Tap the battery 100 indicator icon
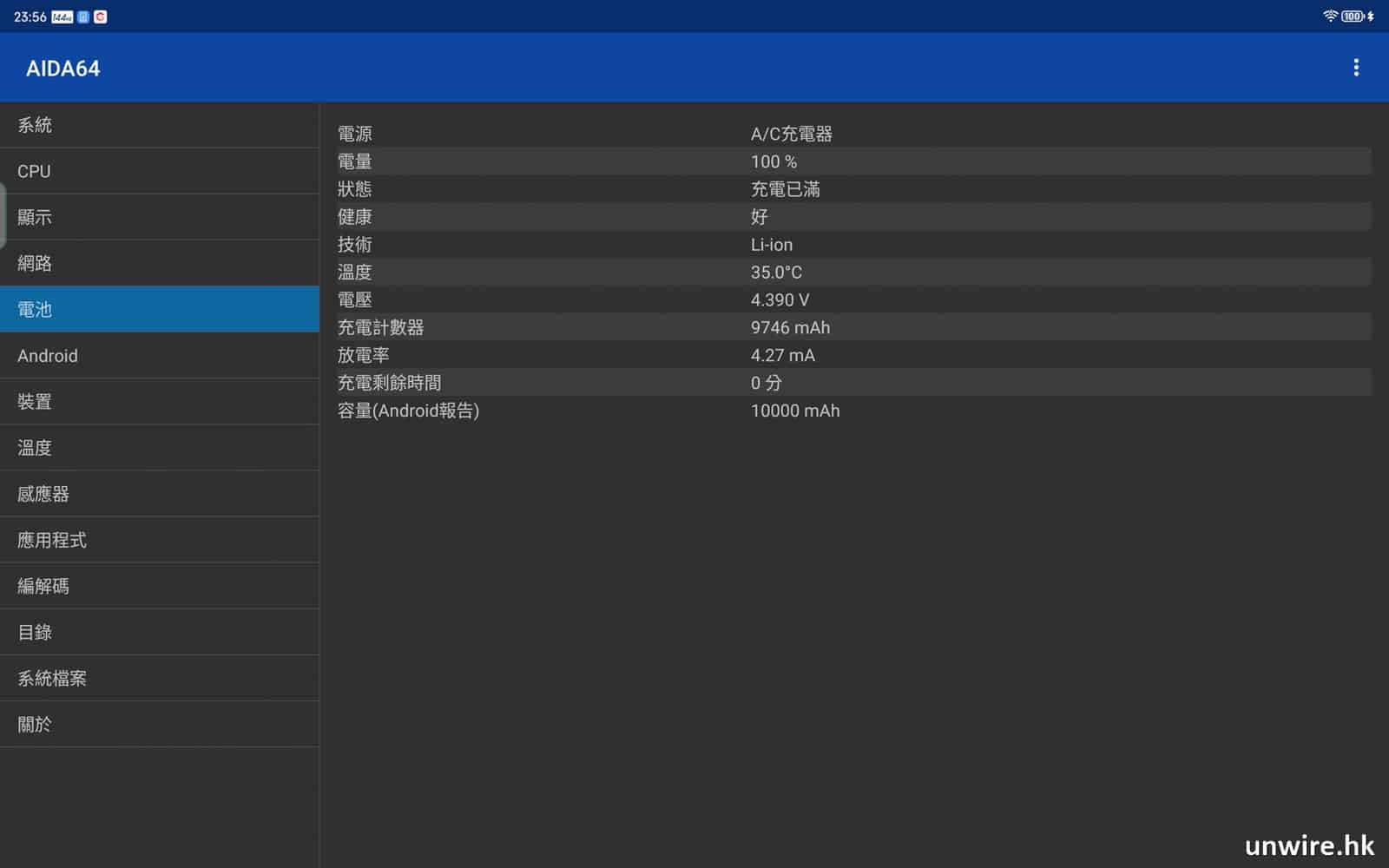The image size is (1389, 868). tap(1353, 16)
